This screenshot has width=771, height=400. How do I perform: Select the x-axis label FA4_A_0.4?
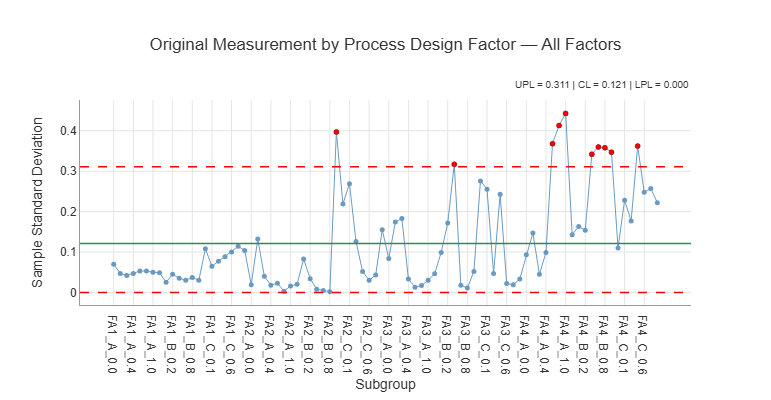545,344
